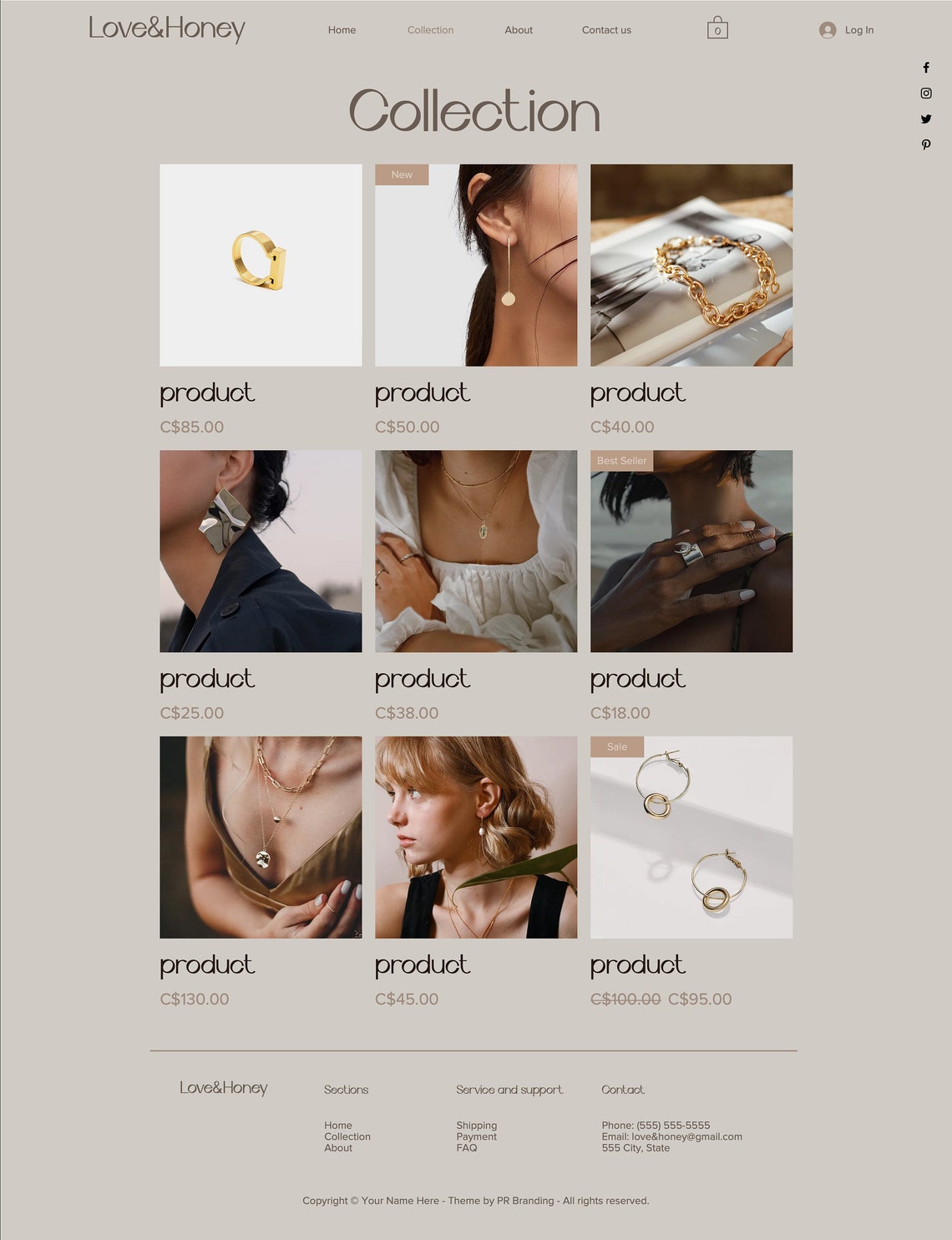Click the Love&Honey header logo

[167, 28]
